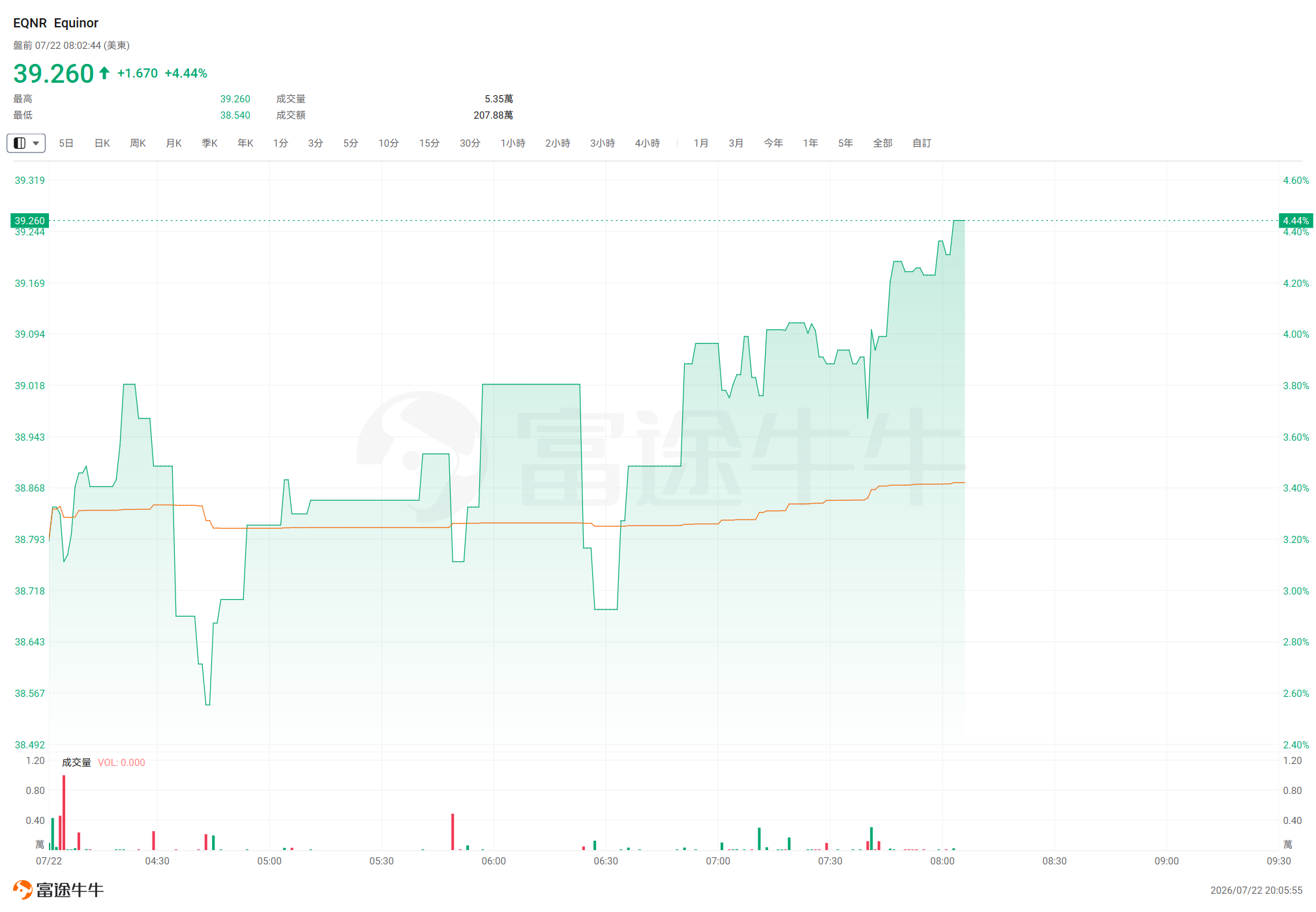The height and width of the screenshot is (912, 1316).
Task: Click the 成交額 value 207.88萬
Action: point(494,115)
